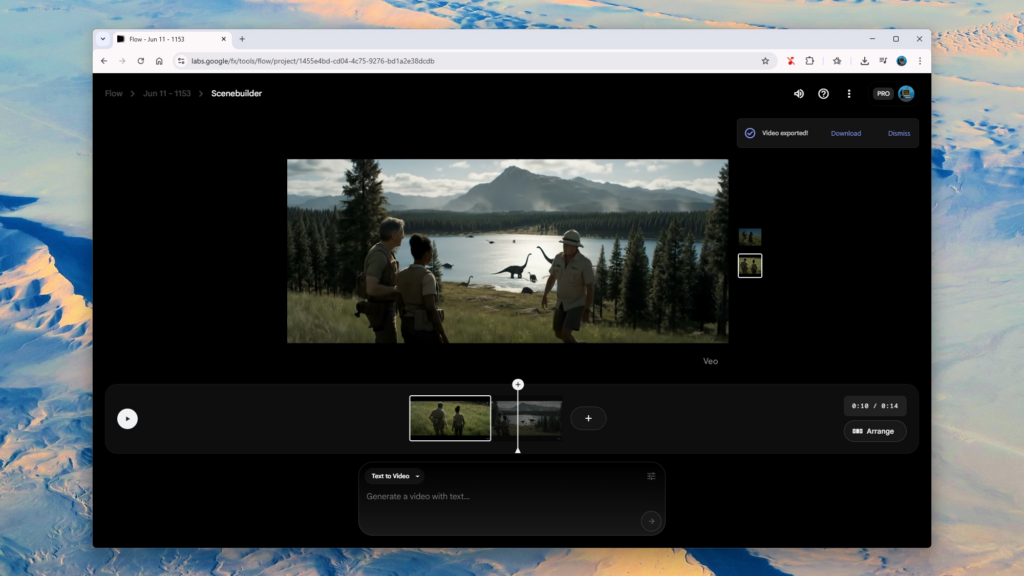Open the help question mark icon
Viewport: 1024px width, 576px height.
(x=824, y=93)
